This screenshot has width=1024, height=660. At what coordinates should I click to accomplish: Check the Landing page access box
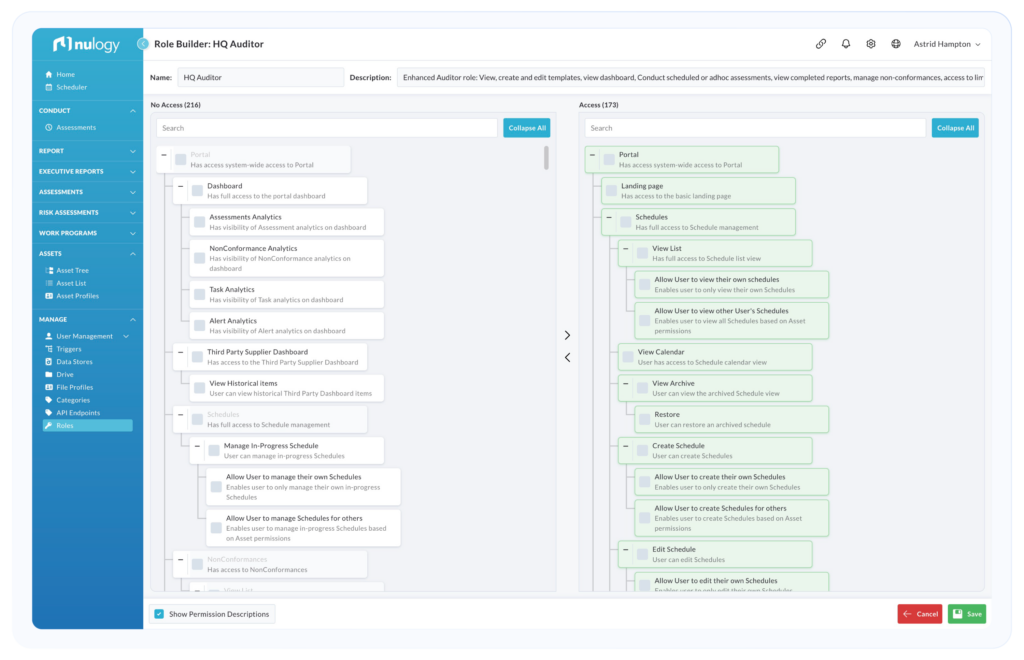pos(611,191)
